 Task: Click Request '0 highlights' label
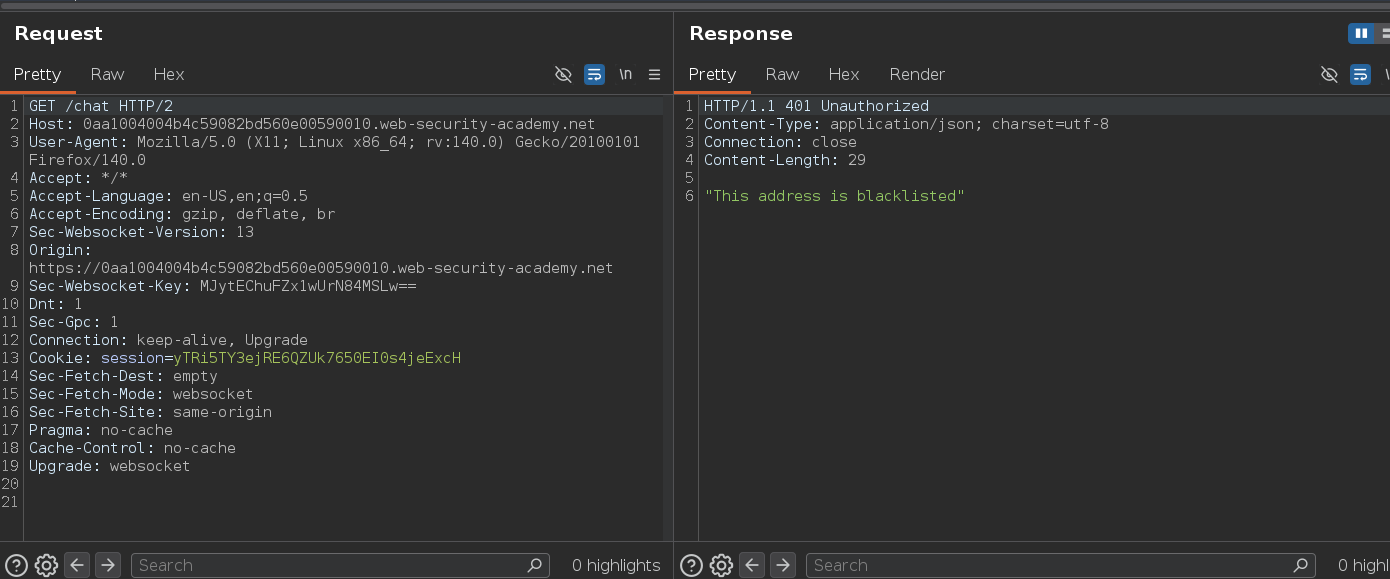point(616,565)
